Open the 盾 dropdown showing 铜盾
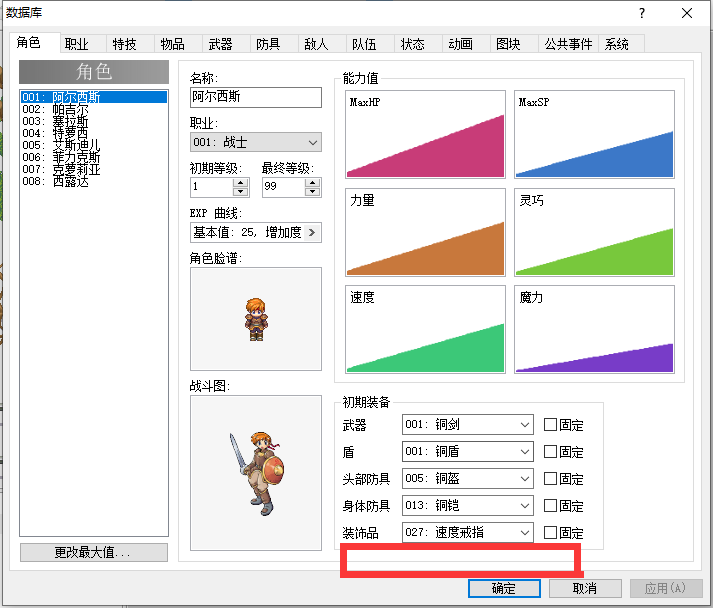This screenshot has width=713, height=608. coord(467,452)
